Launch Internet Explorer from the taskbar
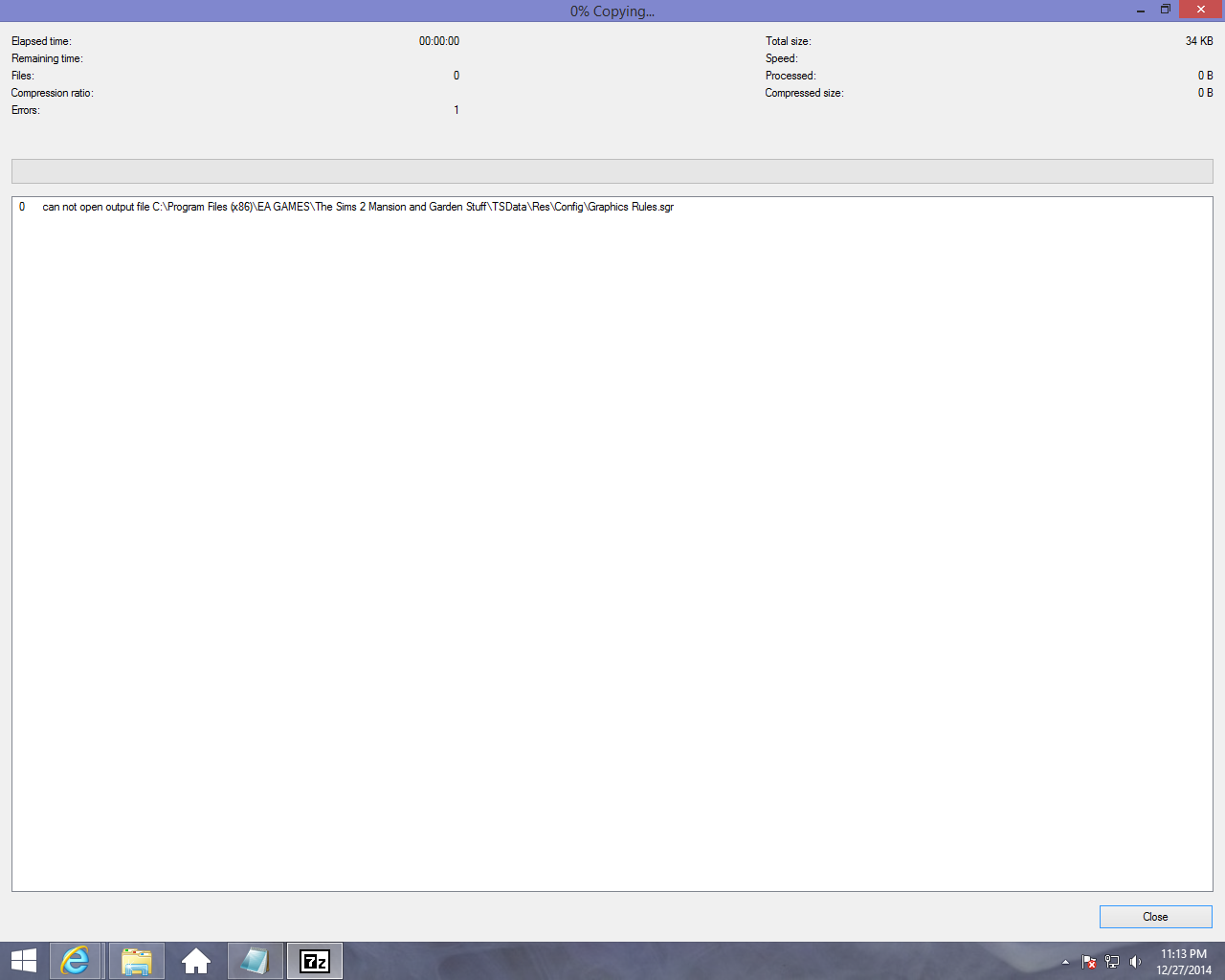Image resolution: width=1225 pixels, height=980 pixels. click(x=75, y=961)
